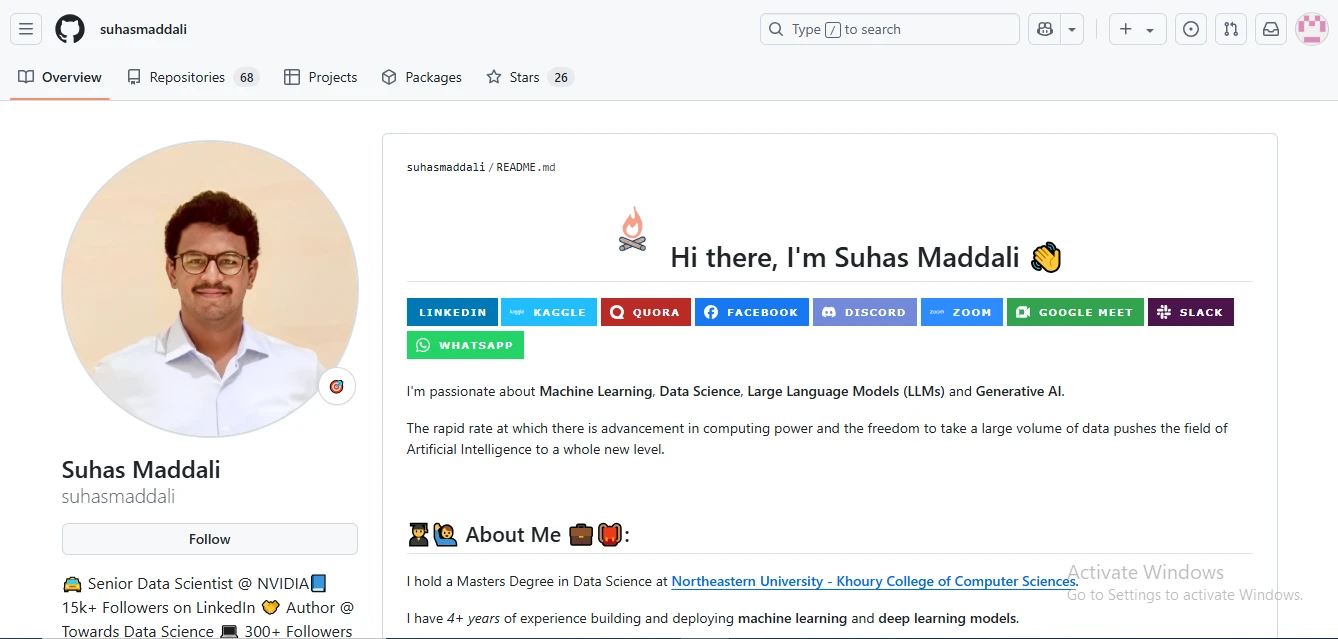Screen dimensions: 1338x639
Task: Switch to the Stars tab
Action: 530,77
